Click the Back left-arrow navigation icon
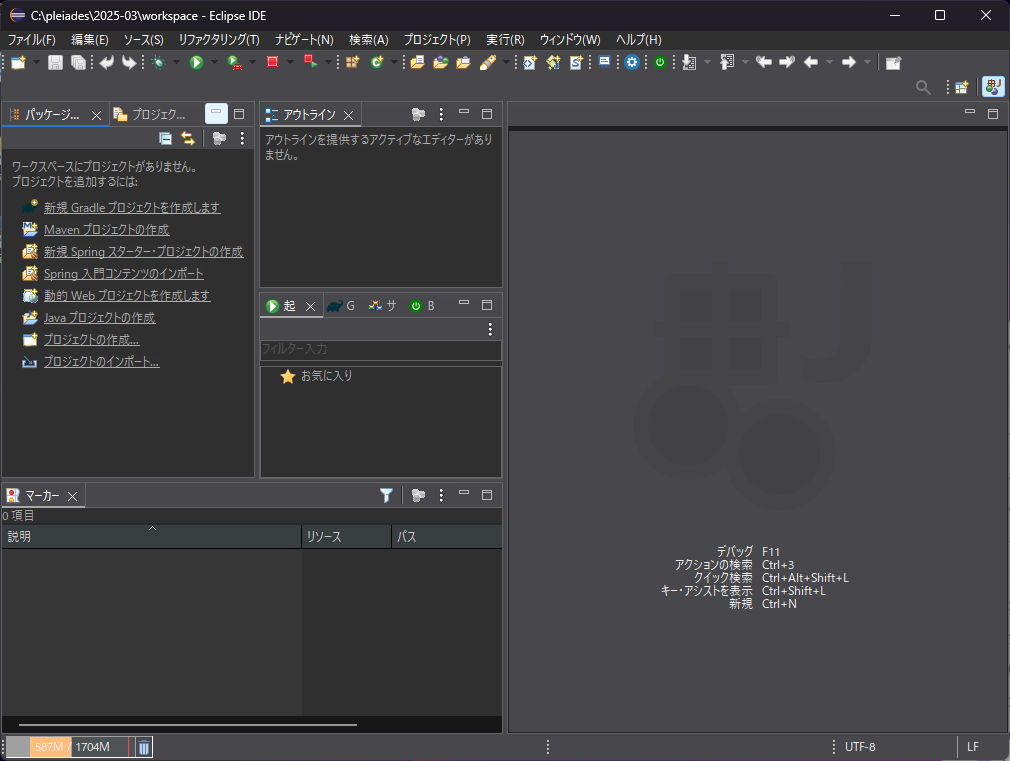 tap(811, 63)
